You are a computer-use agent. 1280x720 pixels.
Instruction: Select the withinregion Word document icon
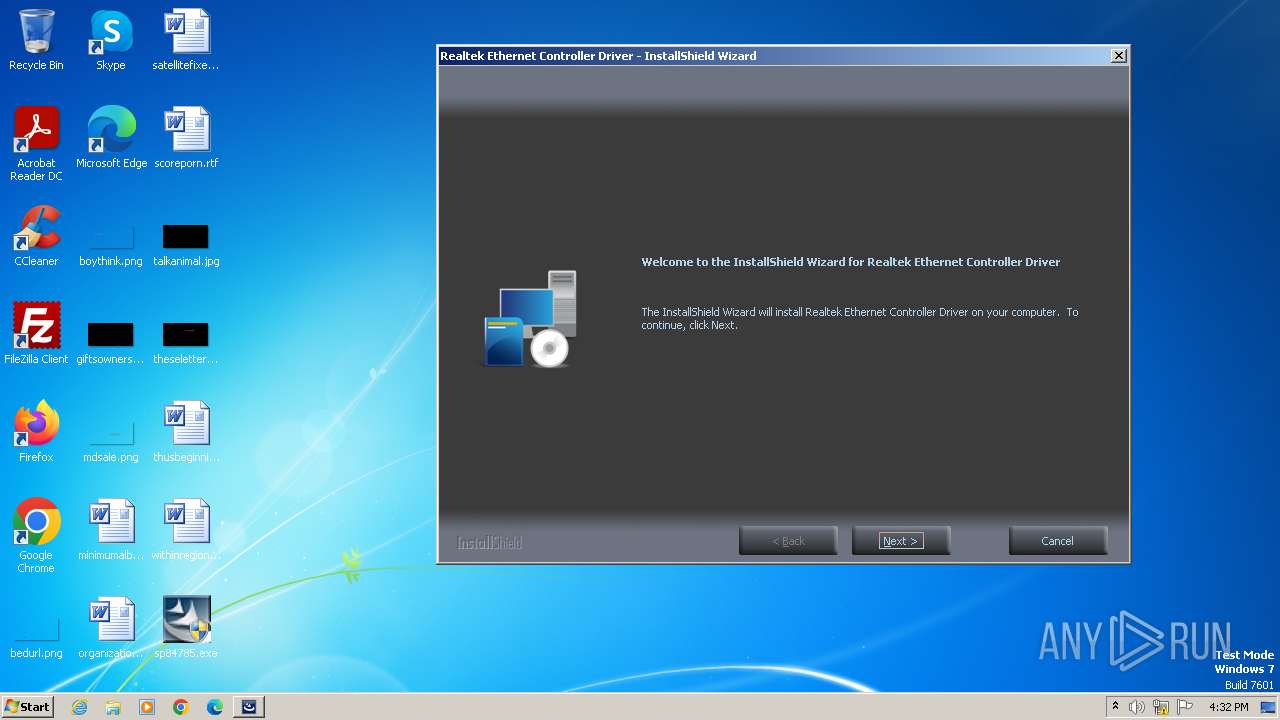tap(186, 530)
